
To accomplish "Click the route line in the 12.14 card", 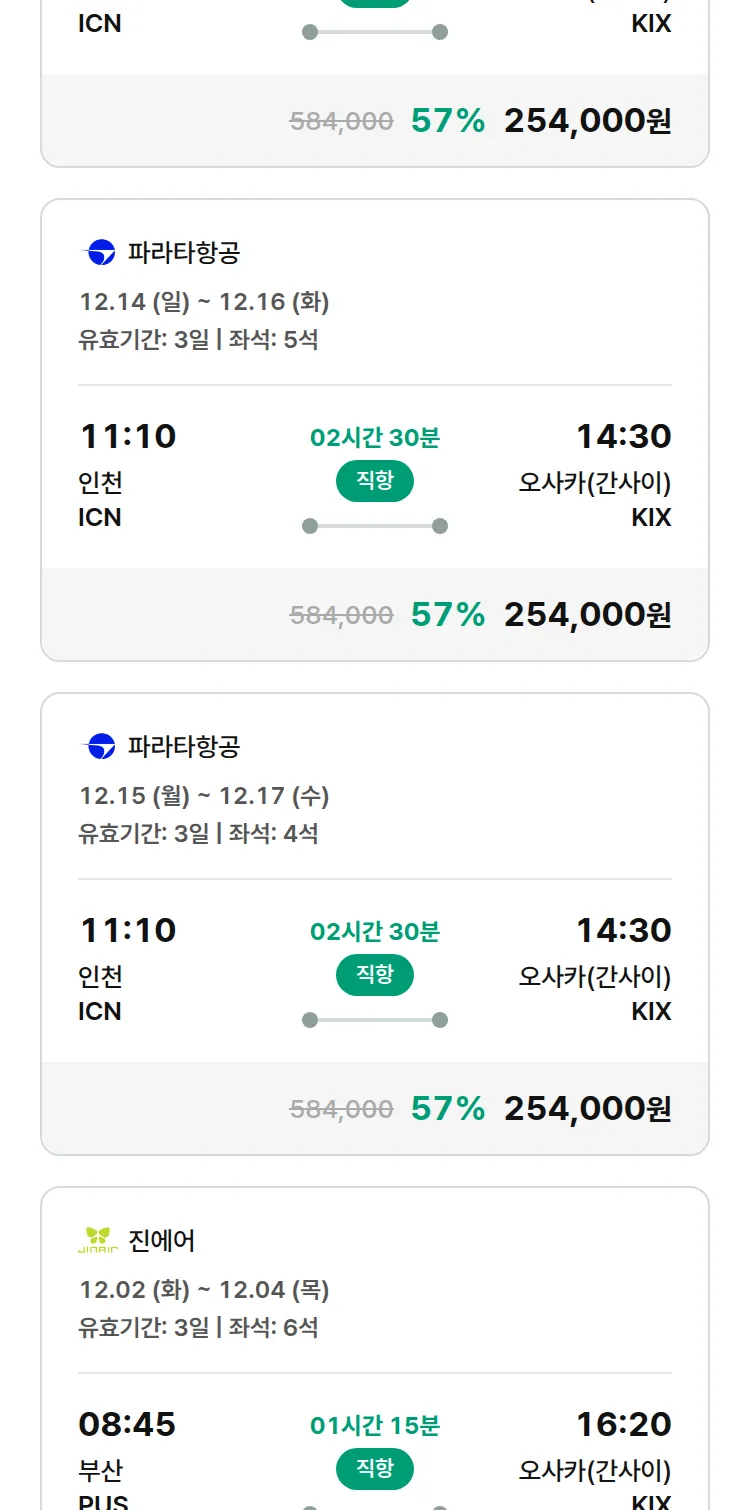I will [375, 526].
